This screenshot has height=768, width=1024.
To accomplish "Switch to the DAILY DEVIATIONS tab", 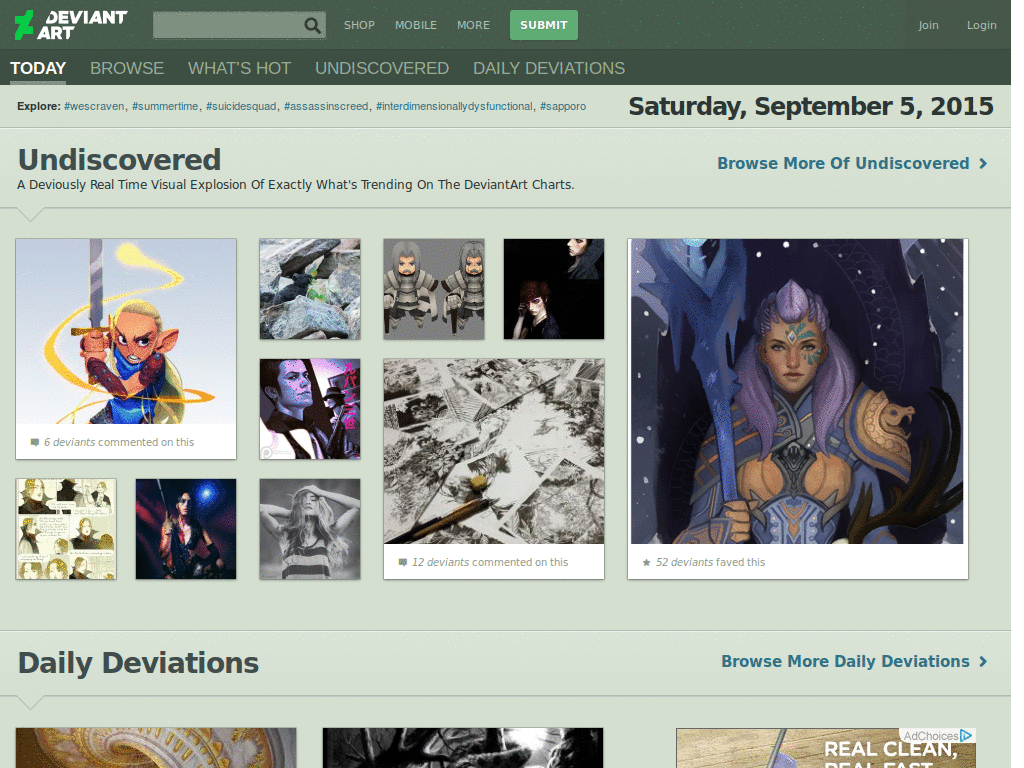I will click(x=549, y=68).
